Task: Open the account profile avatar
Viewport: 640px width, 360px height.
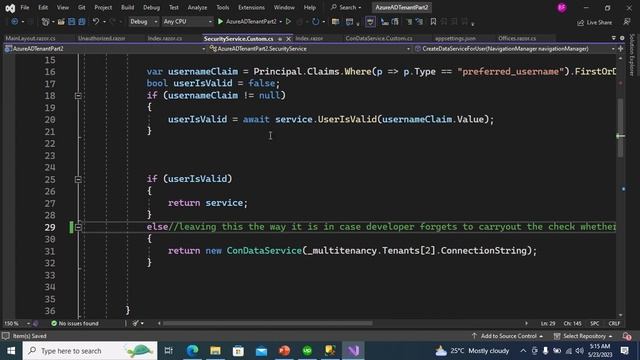Action: (x=562, y=7)
